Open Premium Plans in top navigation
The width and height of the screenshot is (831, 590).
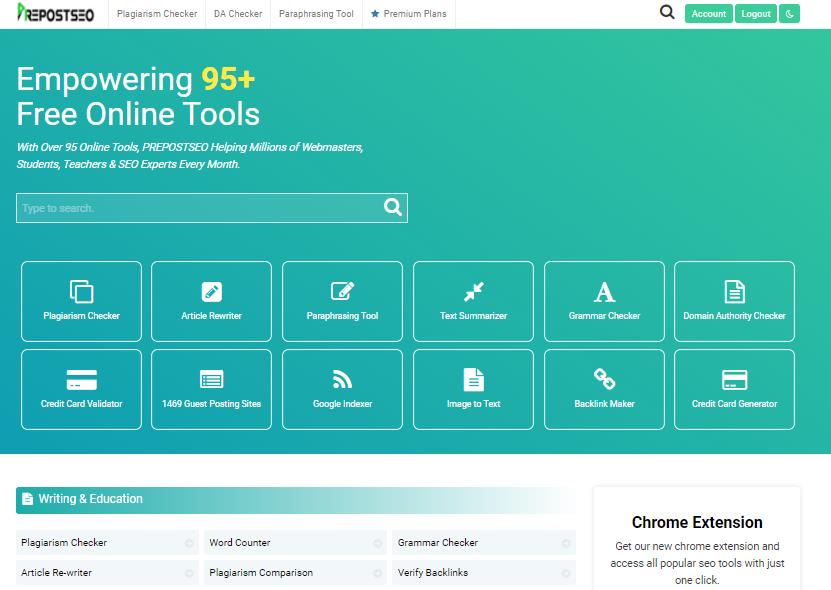410,14
